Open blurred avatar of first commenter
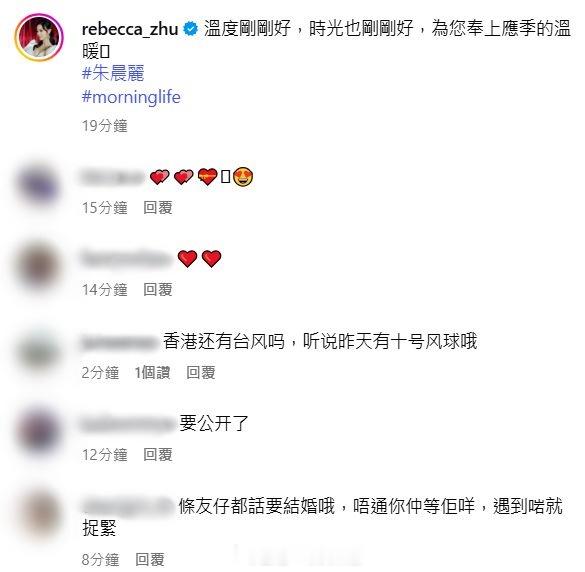Screen dimensions: 585x572 (38, 186)
